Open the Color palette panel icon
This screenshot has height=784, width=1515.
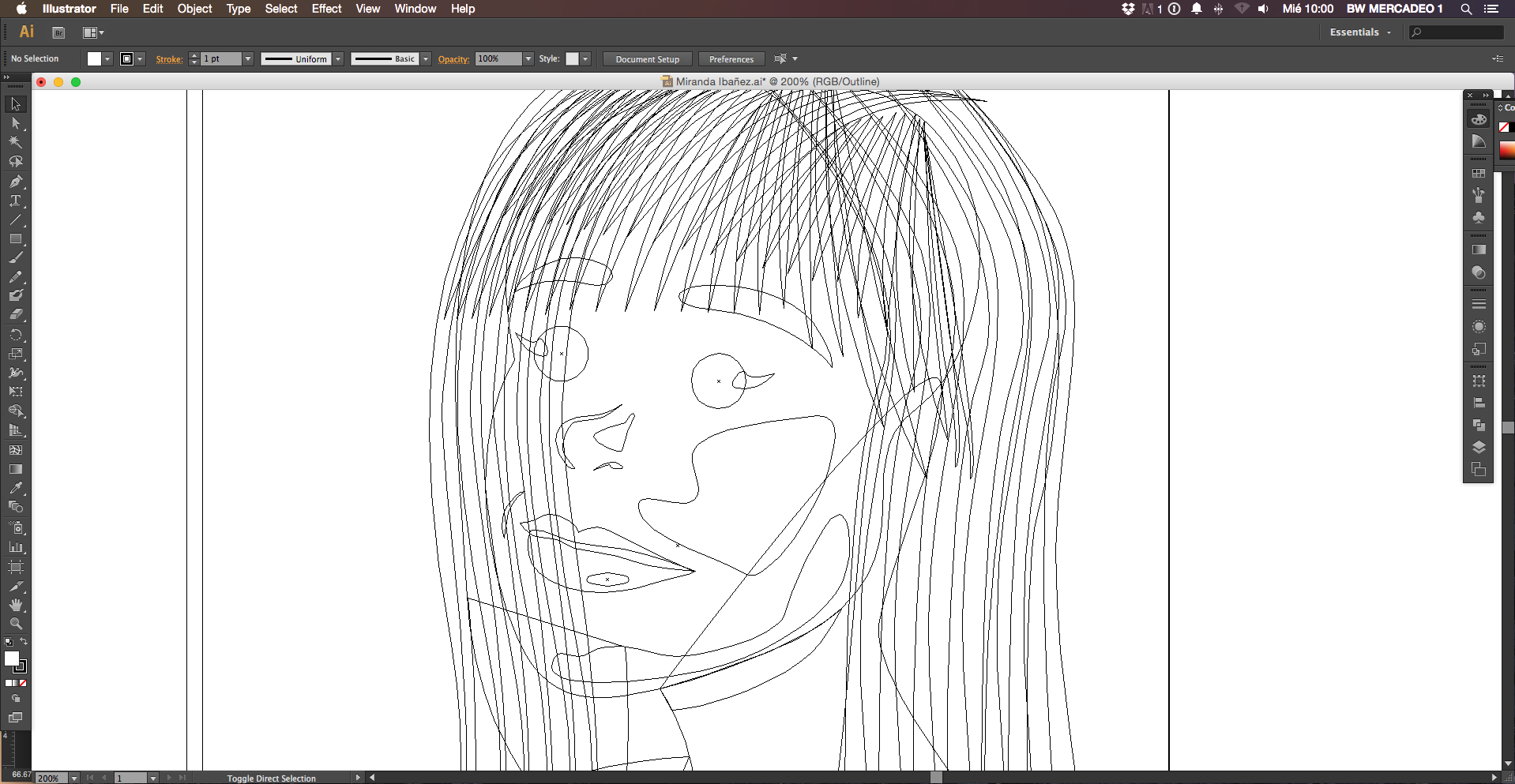coord(1479,119)
